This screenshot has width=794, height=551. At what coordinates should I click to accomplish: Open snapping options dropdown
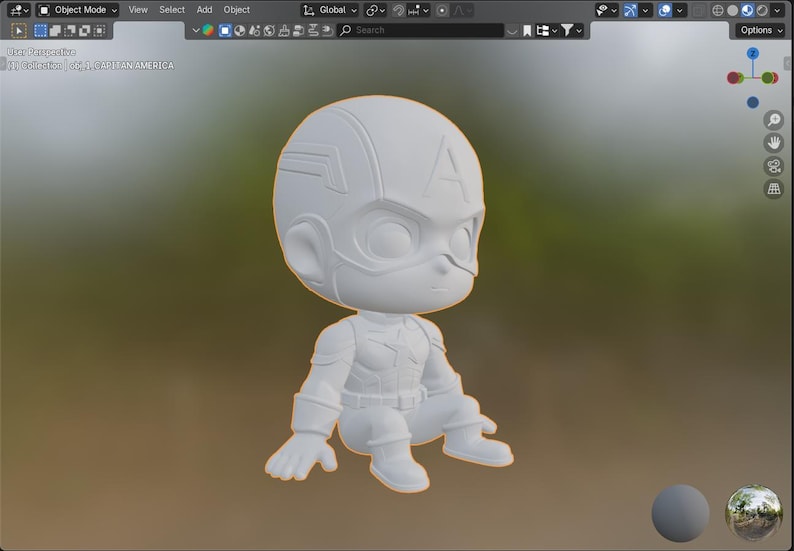pyautogui.click(x=419, y=10)
